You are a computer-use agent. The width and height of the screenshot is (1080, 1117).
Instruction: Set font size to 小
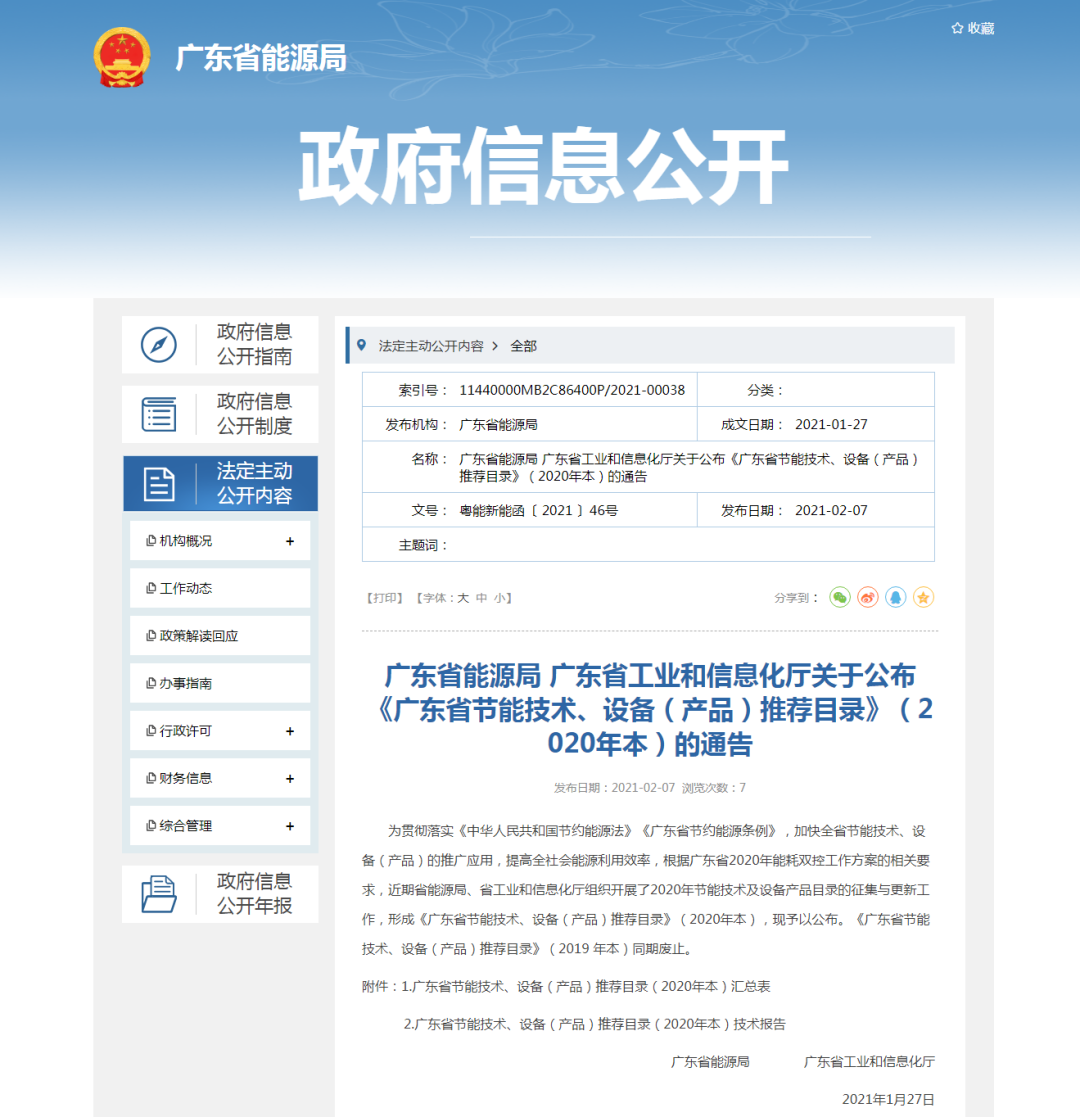pyautogui.click(x=499, y=598)
